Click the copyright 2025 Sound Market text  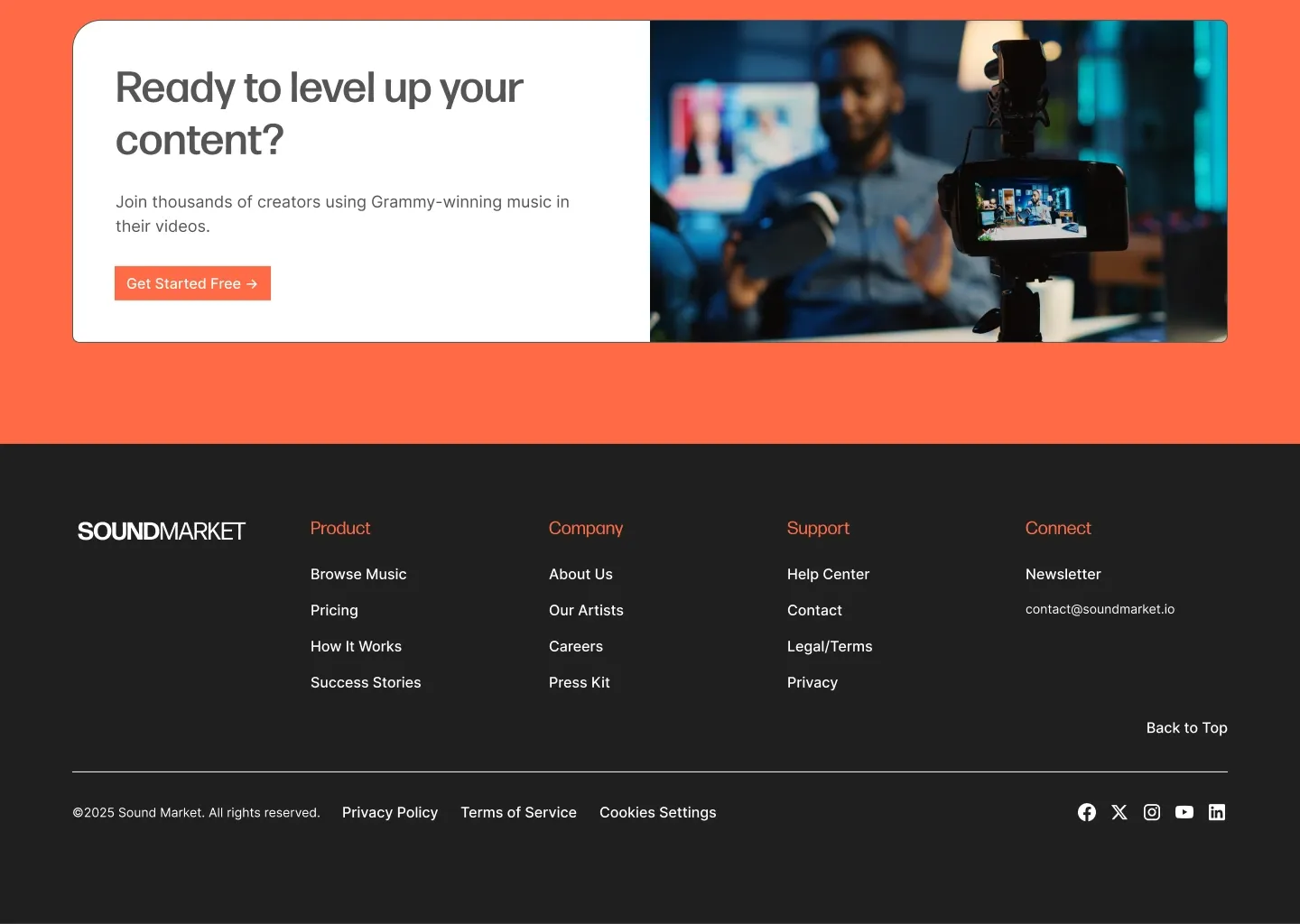pos(196,812)
